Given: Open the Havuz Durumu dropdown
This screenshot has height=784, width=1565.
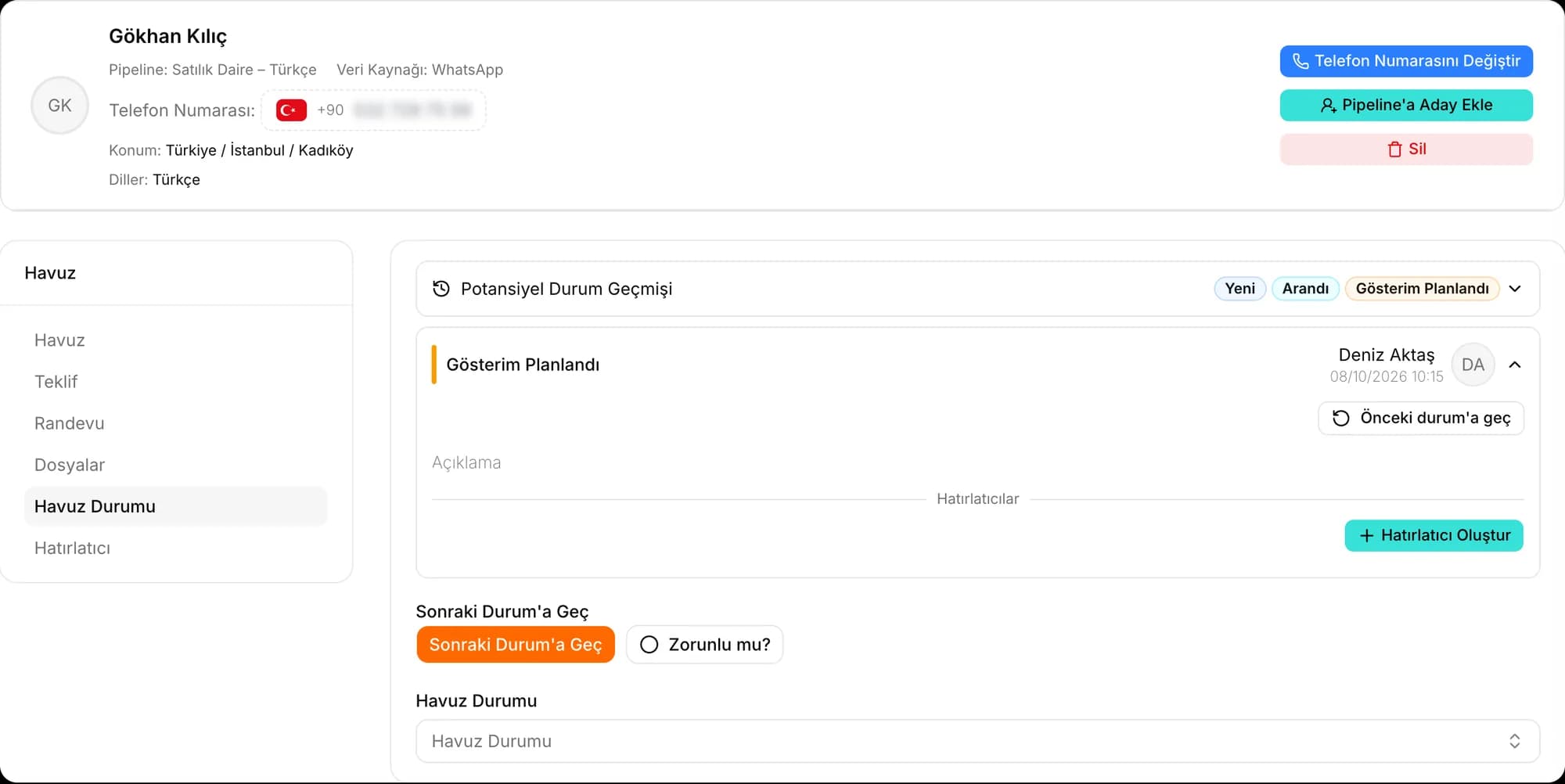Looking at the screenshot, I should (x=977, y=741).
